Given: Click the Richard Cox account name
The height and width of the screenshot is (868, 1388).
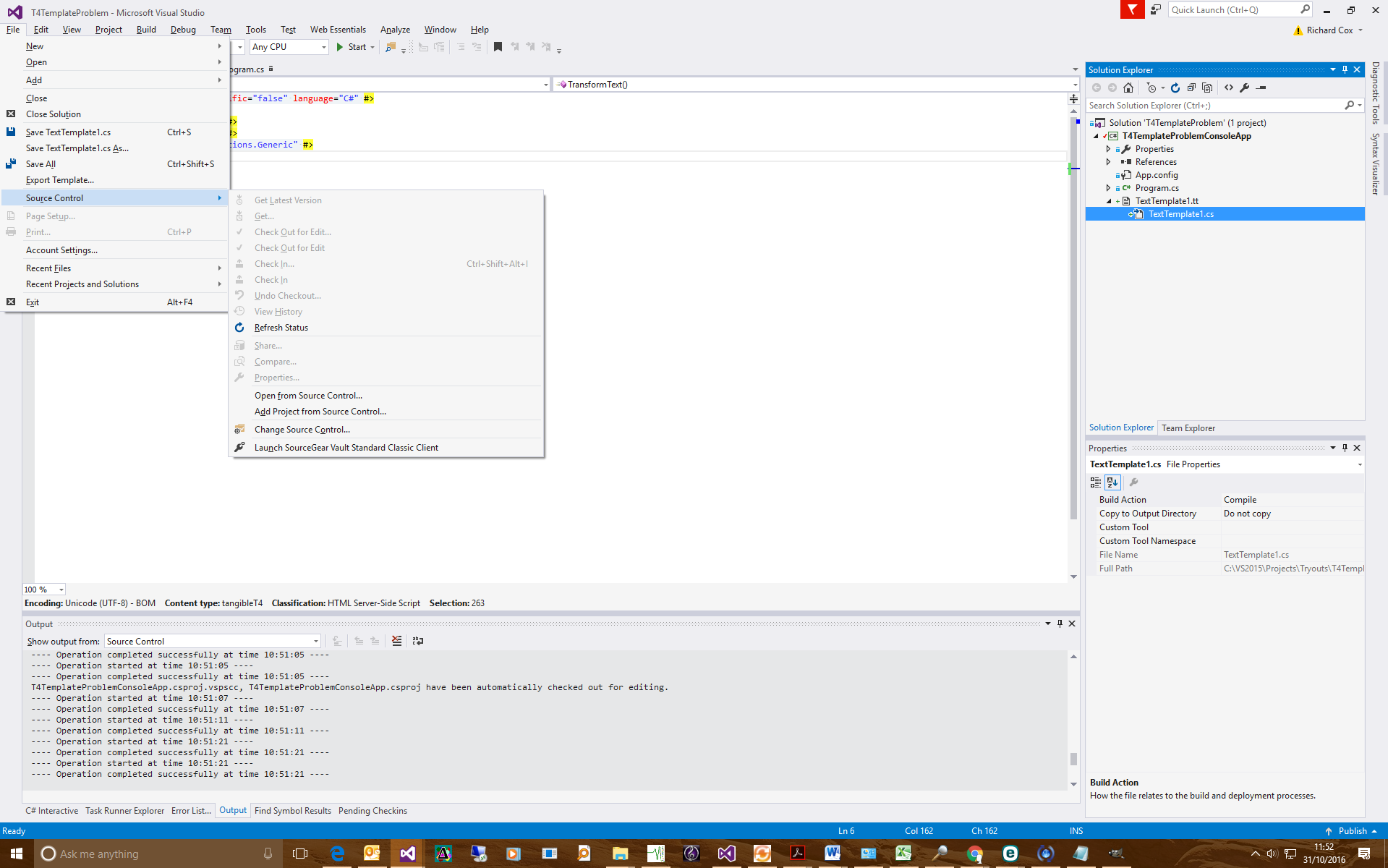Looking at the screenshot, I should pos(1329,30).
